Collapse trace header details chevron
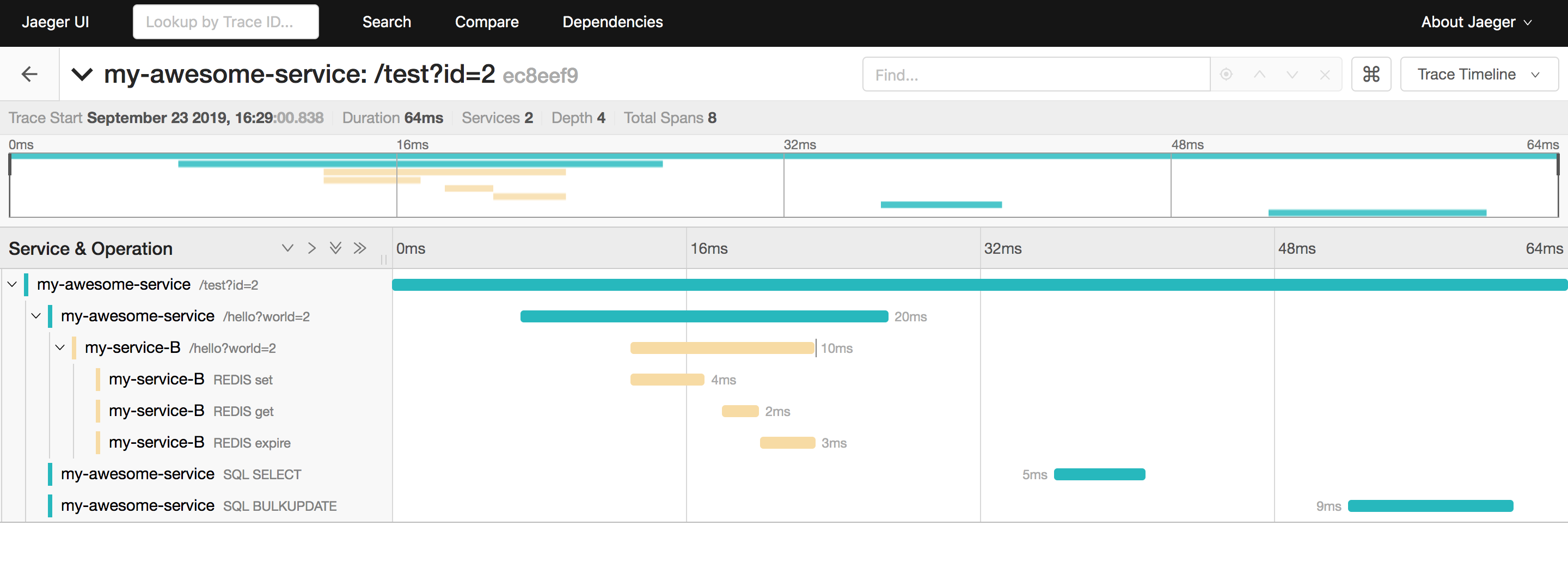The width and height of the screenshot is (1568, 562). [82, 74]
